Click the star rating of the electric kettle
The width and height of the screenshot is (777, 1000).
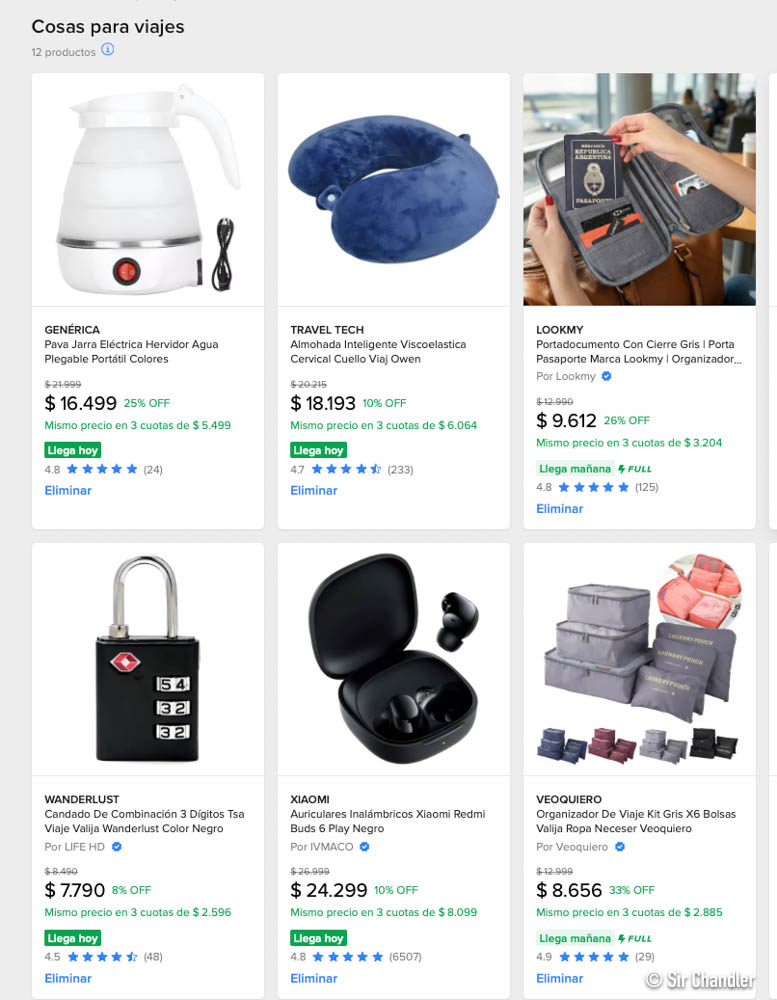coord(102,469)
